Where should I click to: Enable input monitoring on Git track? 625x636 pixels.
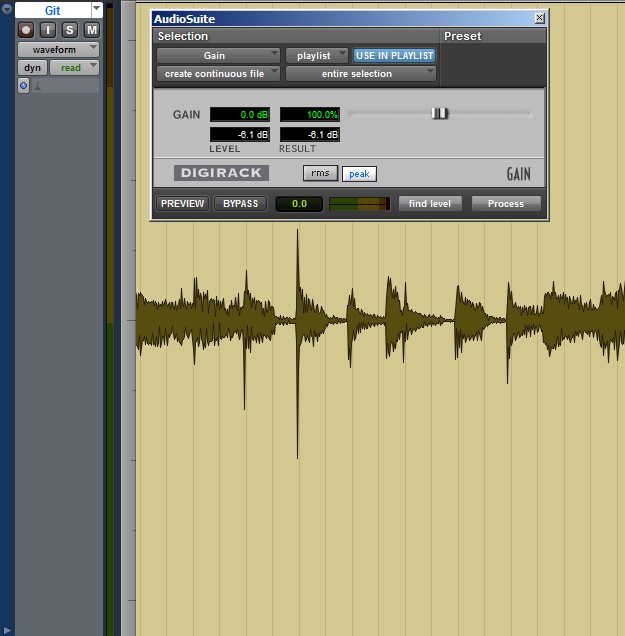[48, 30]
